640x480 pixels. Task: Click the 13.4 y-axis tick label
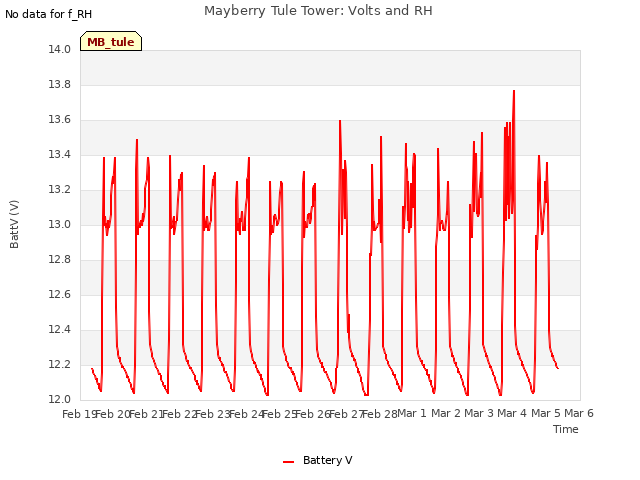(x=60, y=154)
